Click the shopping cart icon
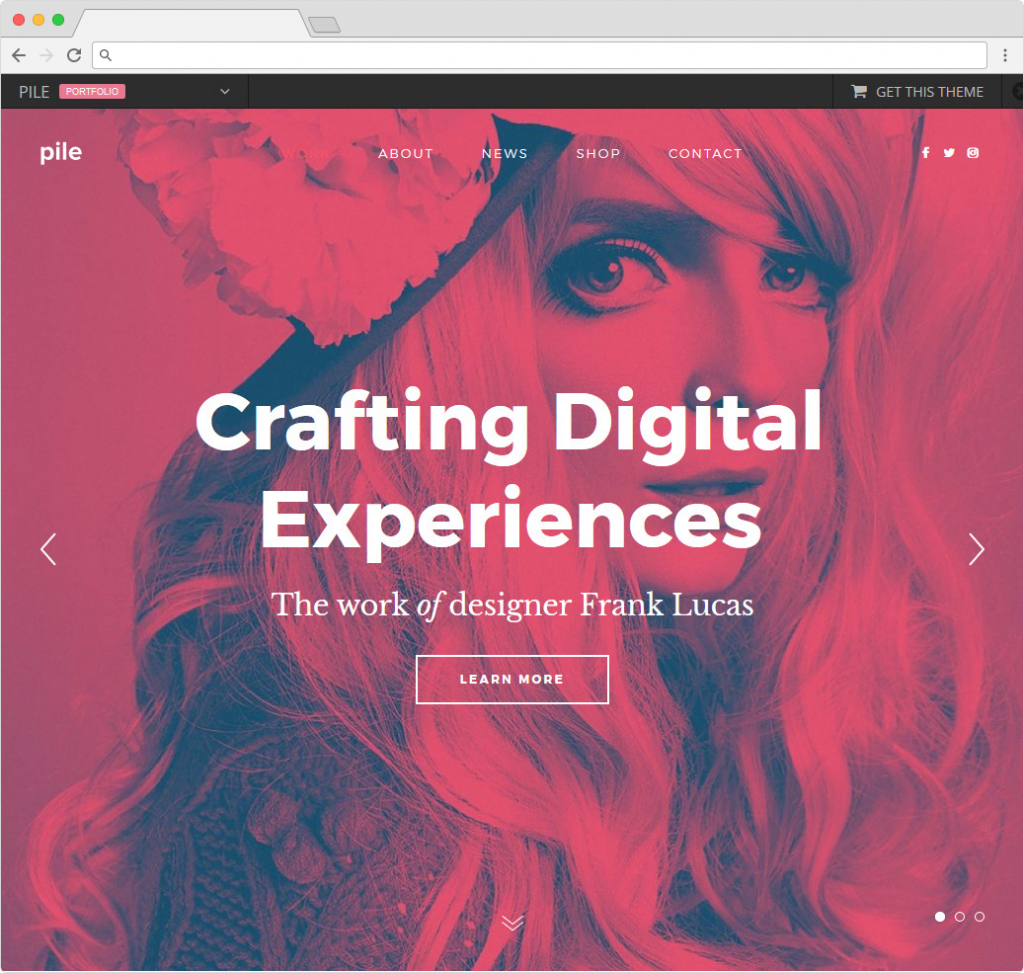Viewport: 1024px width, 973px height. (858, 92)
